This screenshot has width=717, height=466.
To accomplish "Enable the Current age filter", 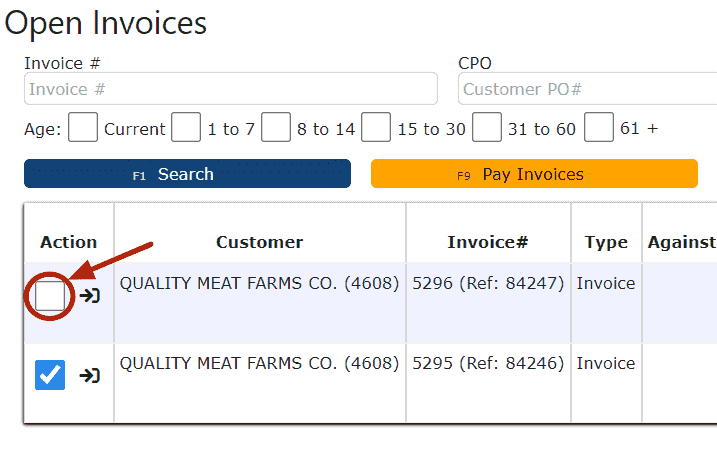I will [x=83, y=128].
